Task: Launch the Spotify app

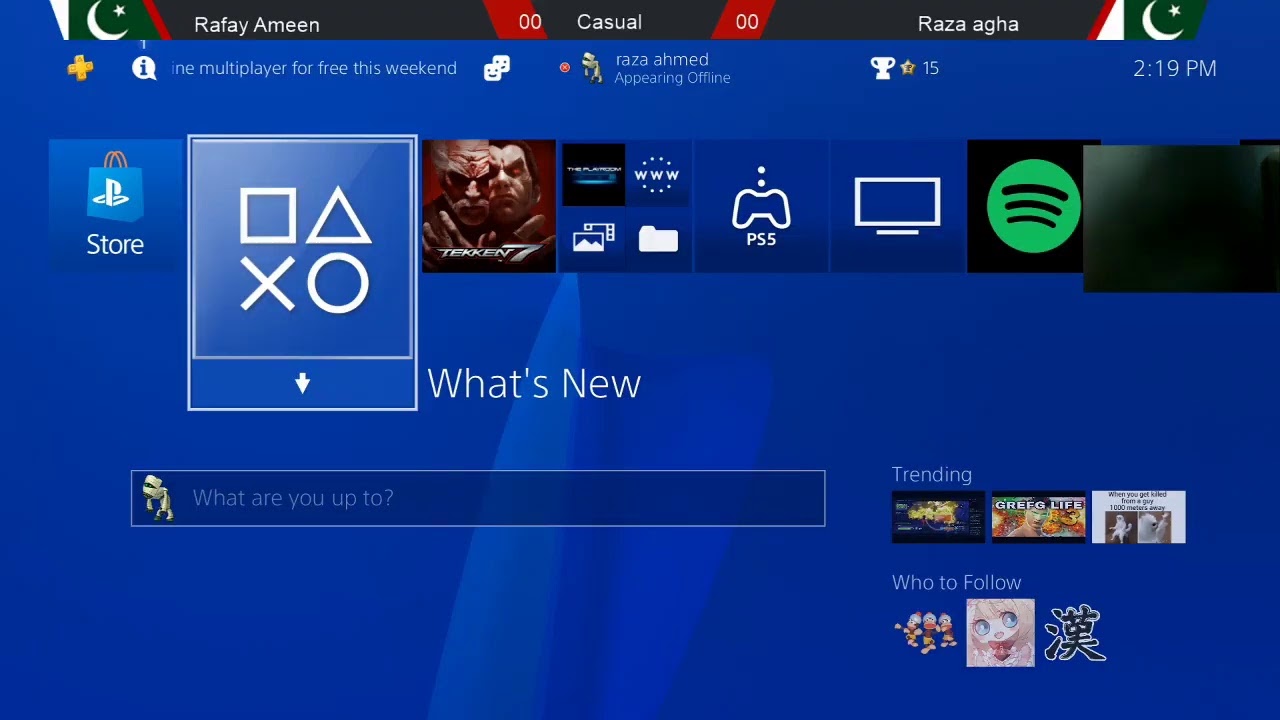Action: point(1033,205)
